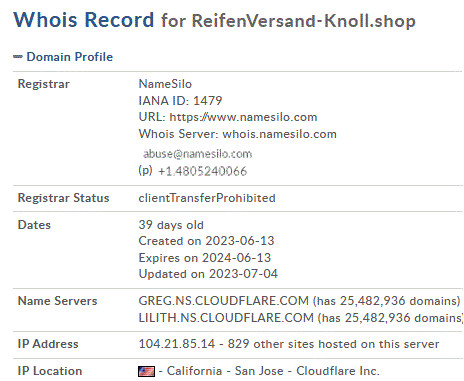464x381 pixels.
Task: Click the abuse@namesilo.com email image
Action: click(x=197, y=154)
